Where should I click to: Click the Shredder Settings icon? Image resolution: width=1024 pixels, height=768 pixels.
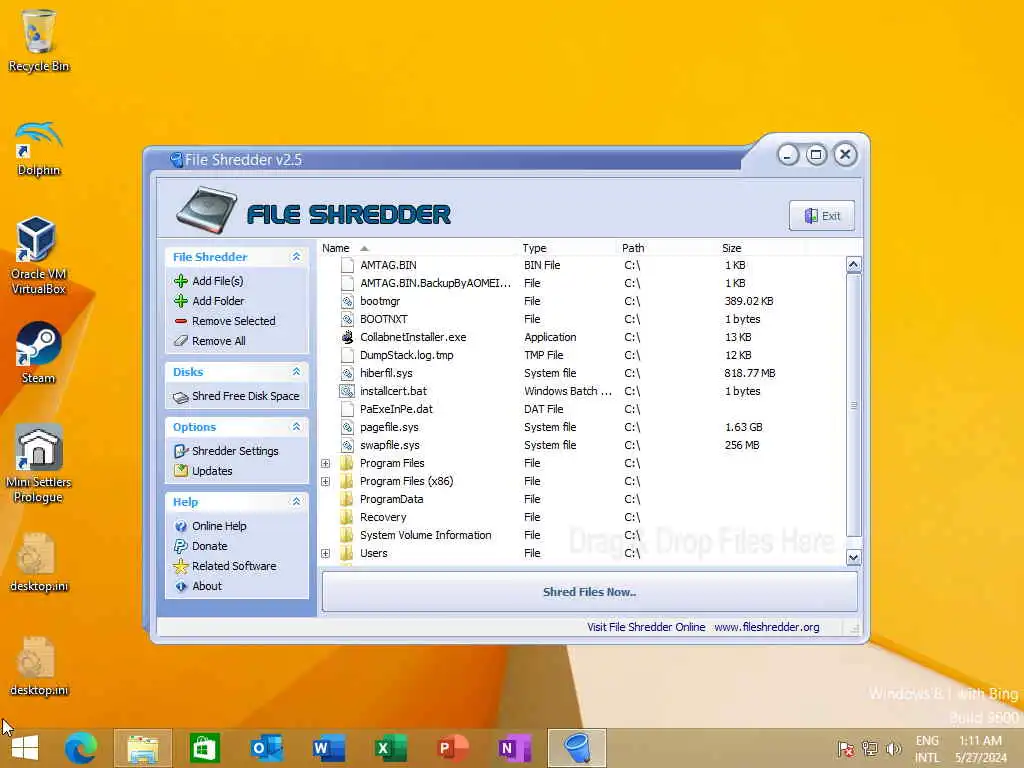click(x=181, y=451)
